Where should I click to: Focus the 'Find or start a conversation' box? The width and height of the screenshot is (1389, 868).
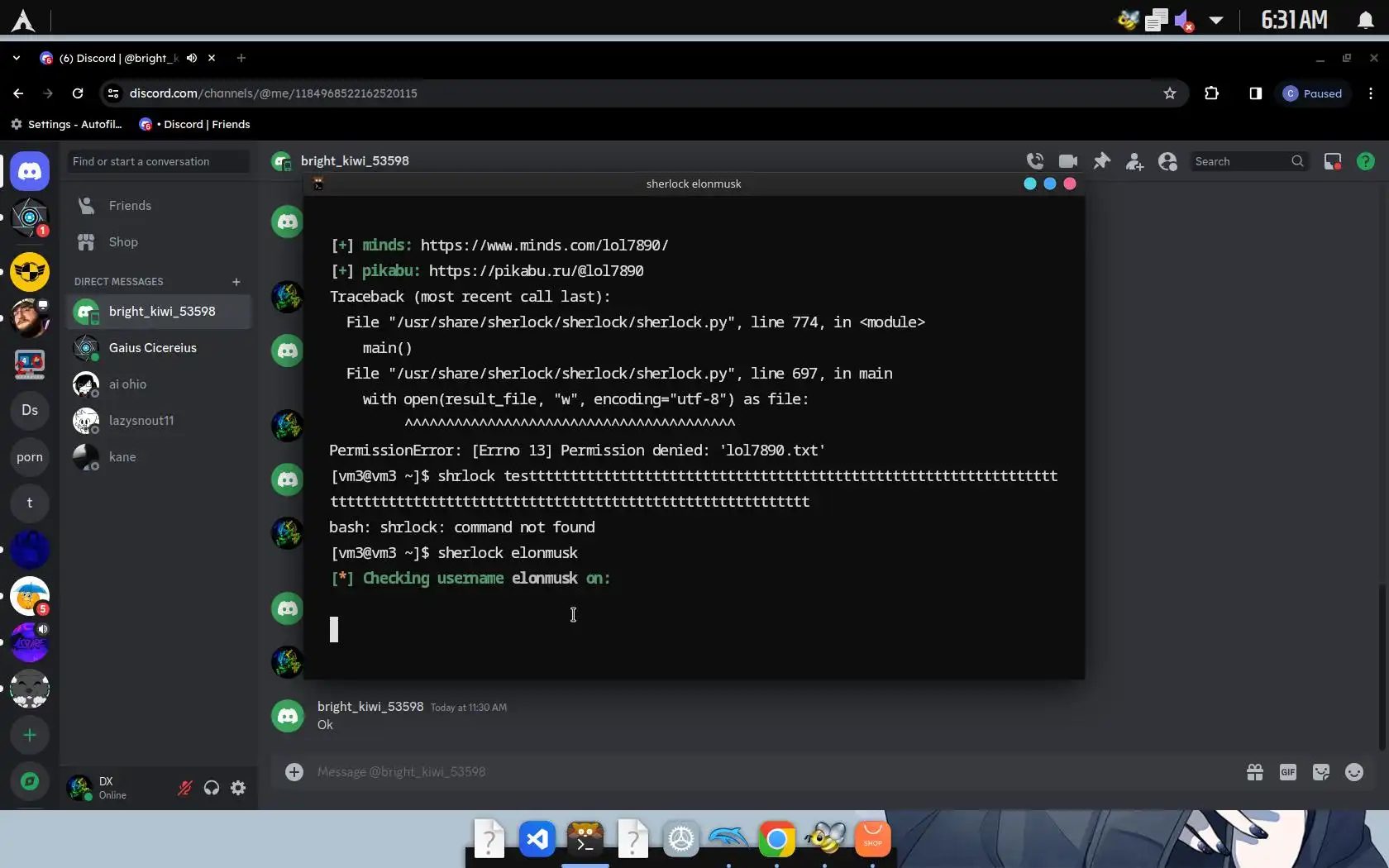tap(159, 161)
